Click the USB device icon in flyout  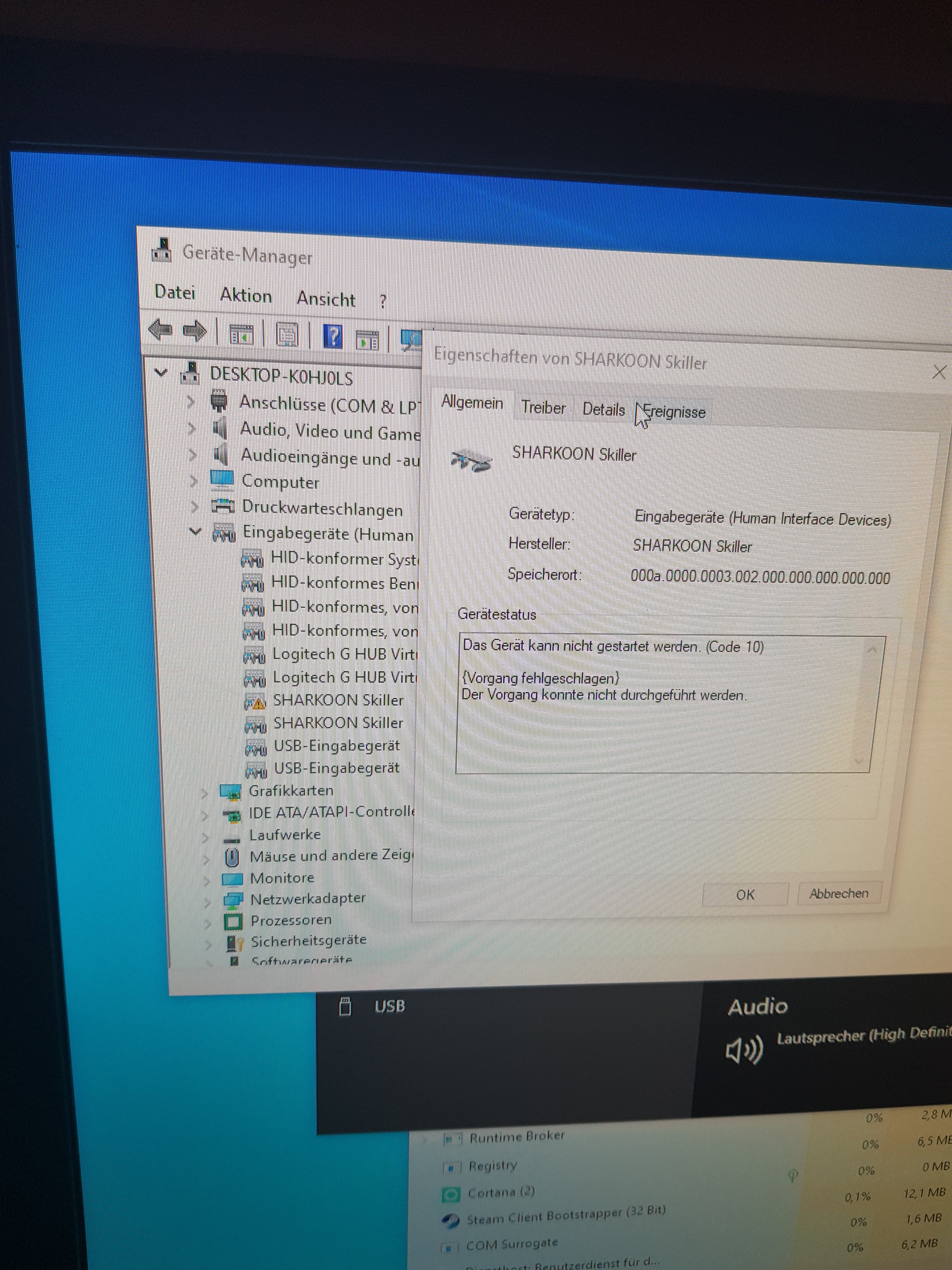pos(345,1006)
